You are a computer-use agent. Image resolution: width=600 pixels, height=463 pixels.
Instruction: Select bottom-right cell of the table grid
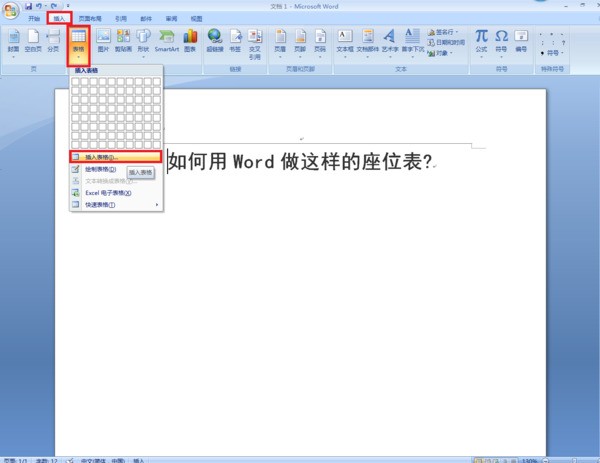(157, 145)
